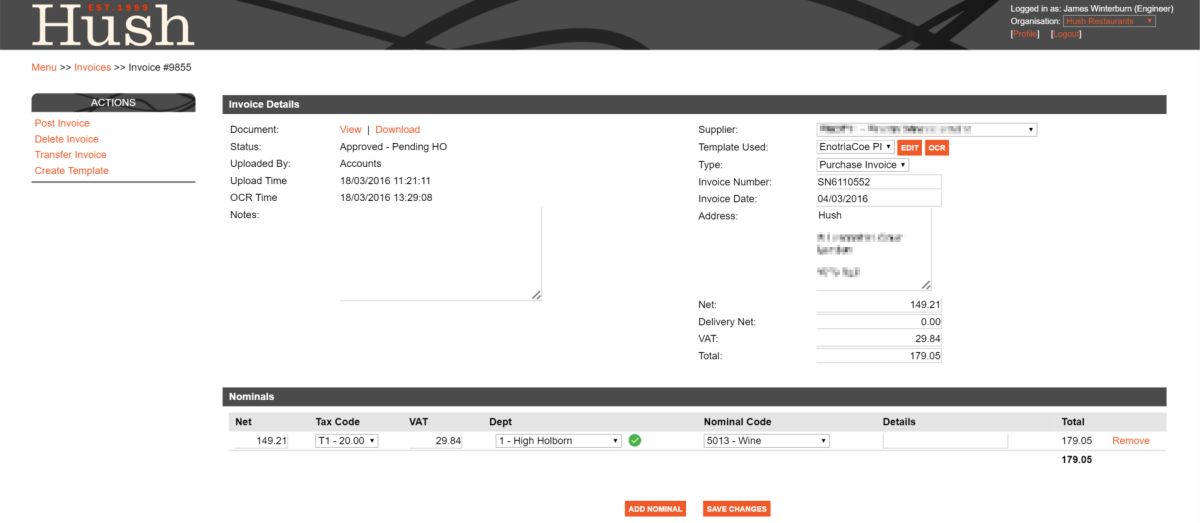The width and height of the screenshot is (1200, 523).
Task: Open the Nominal Code dropdown 5013 - Wine
Action: (x=767, y=440)
